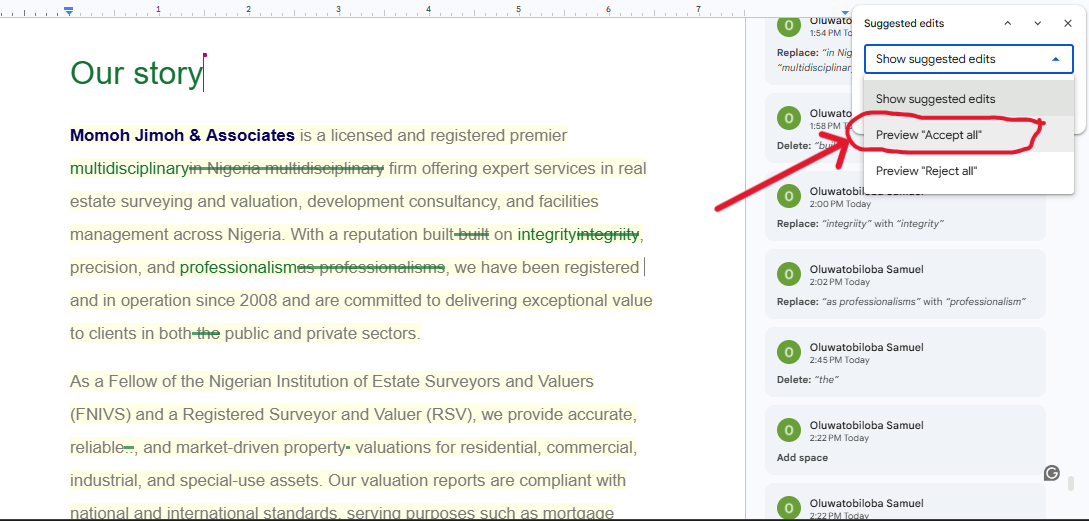The width and height of the screenshot is (1089, 521).
Task: Click the "2:45 PM Today" timestamp
Action: pyautogui.click(x=840, y=360)
